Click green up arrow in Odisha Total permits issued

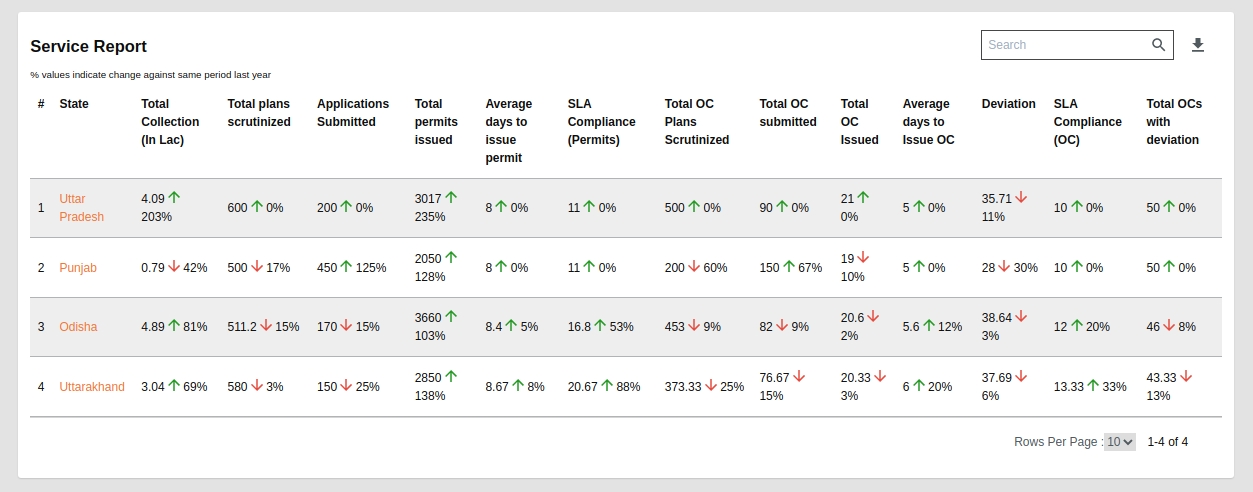click(x=451, y=316)
